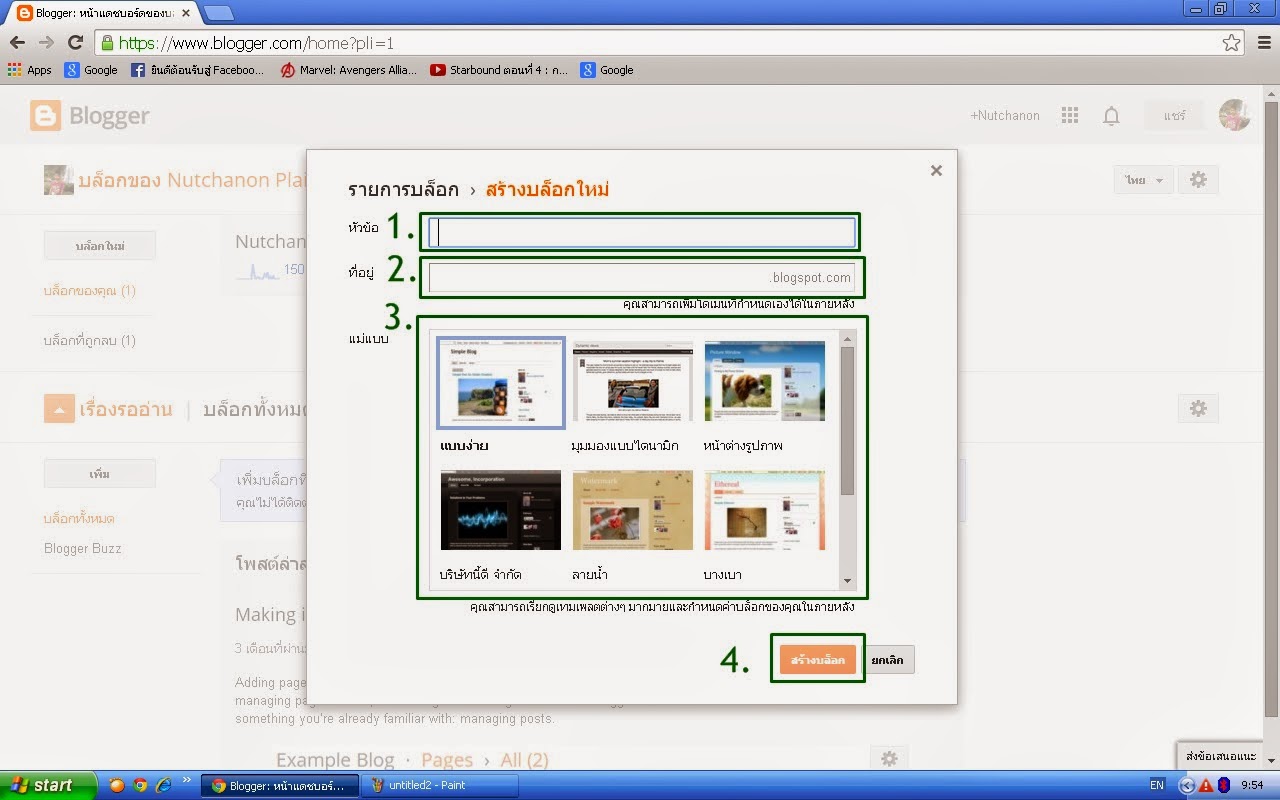
Task: Click the template list scrollbar up arrow
Action: click(x=848, y=339)
